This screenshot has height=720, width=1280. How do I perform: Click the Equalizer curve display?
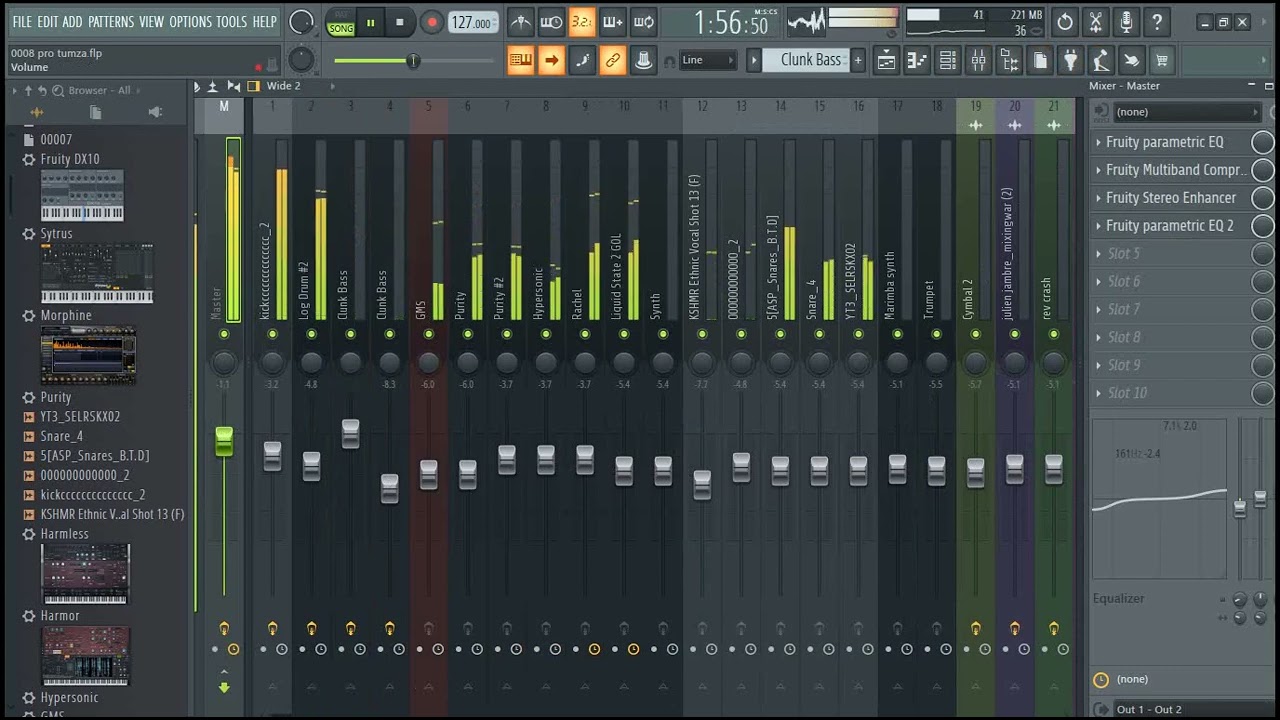(1159, 498)
